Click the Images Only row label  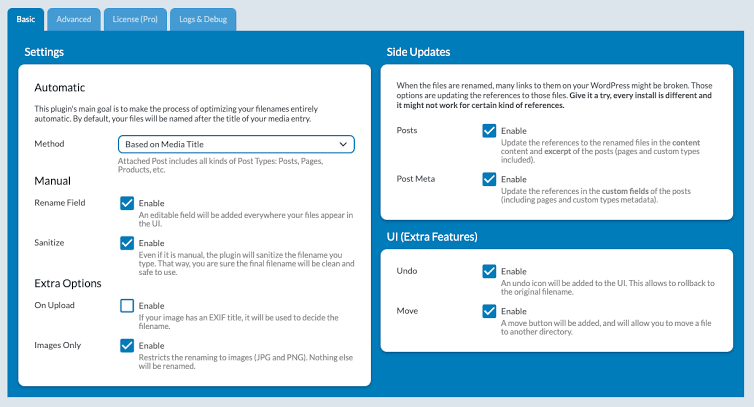[58, 345]
